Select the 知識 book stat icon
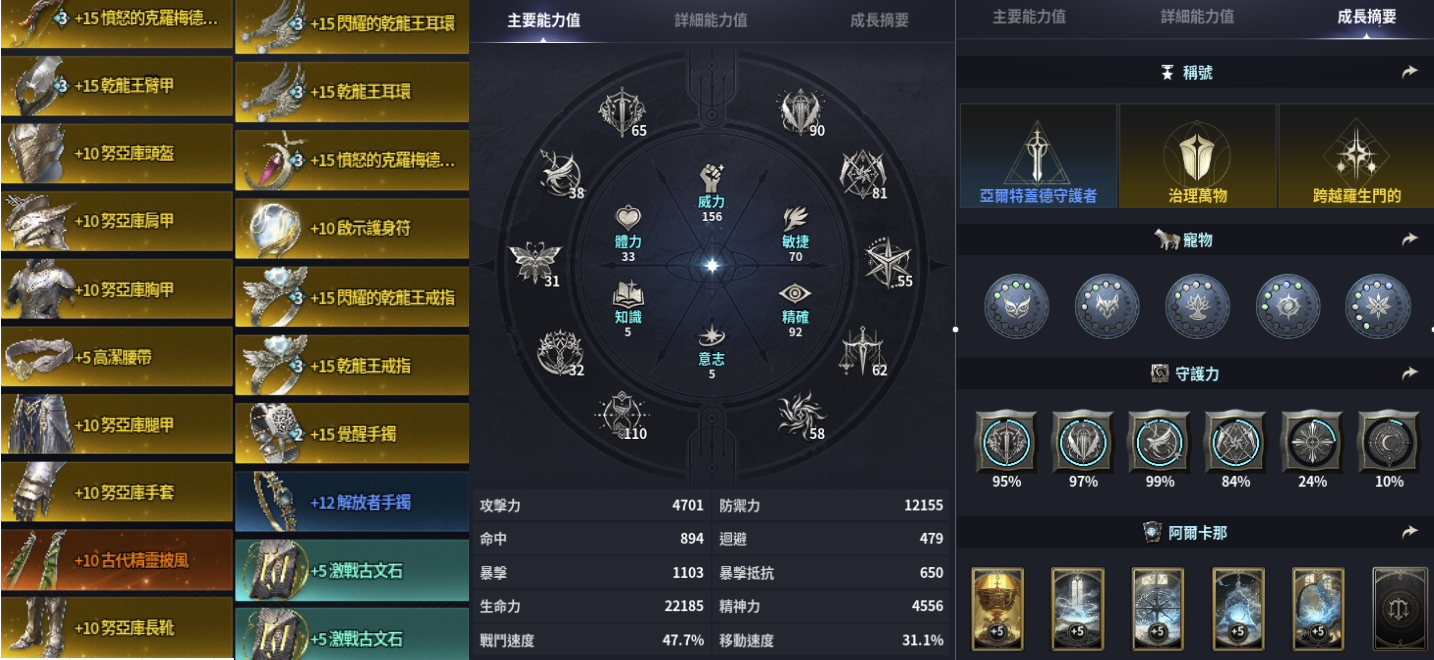The width and height of the screenshot is (1434, 660). click(x=628, y=294)
